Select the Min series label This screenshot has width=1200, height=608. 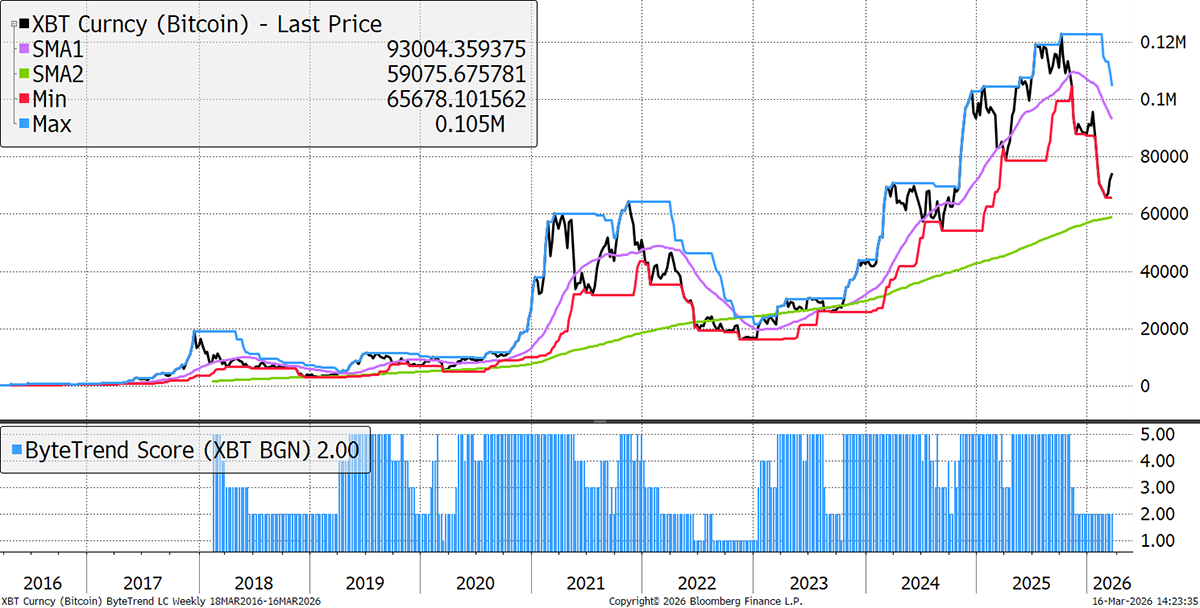pos(52,100)
